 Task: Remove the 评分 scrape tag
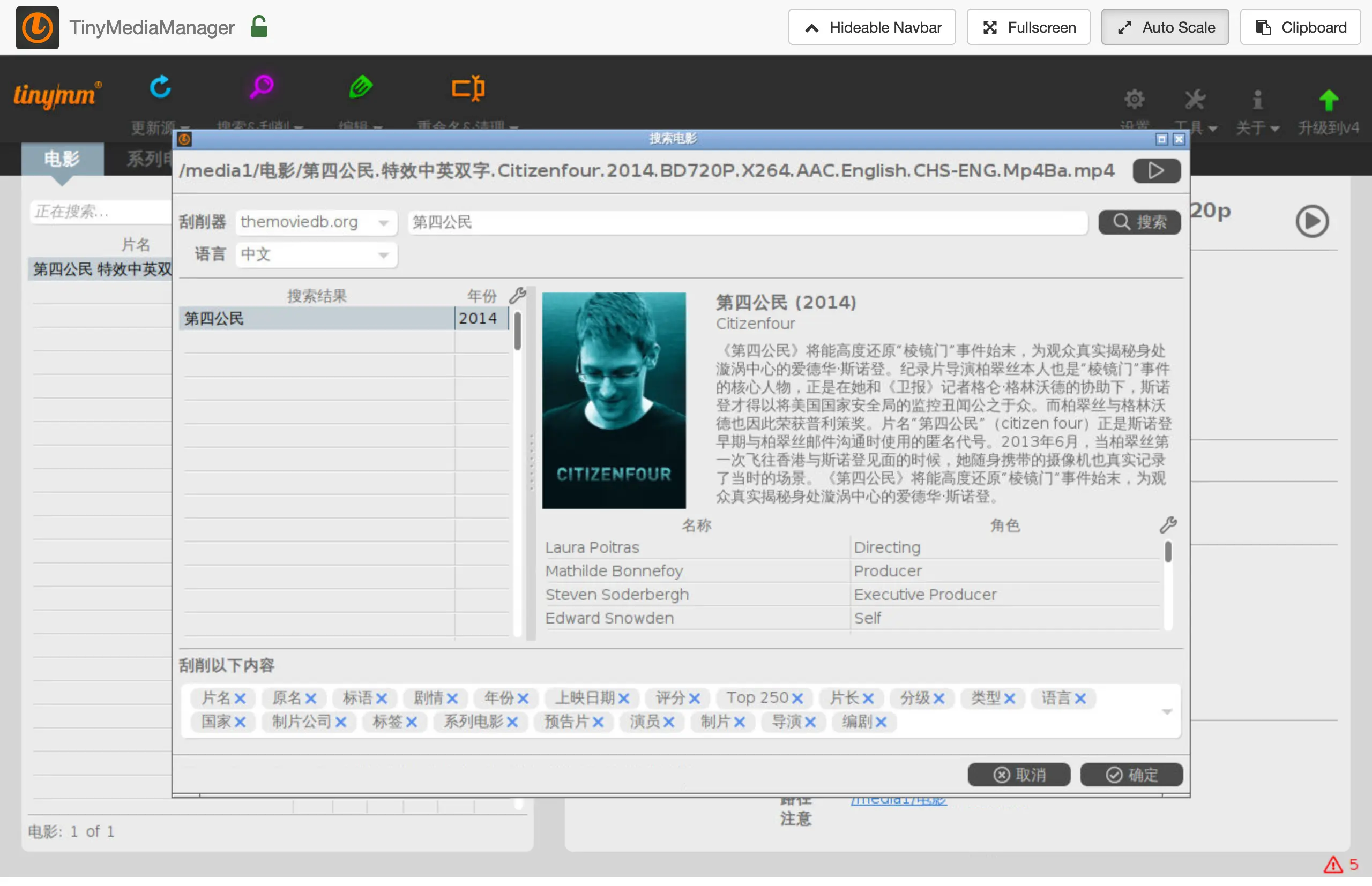[694, 699]
